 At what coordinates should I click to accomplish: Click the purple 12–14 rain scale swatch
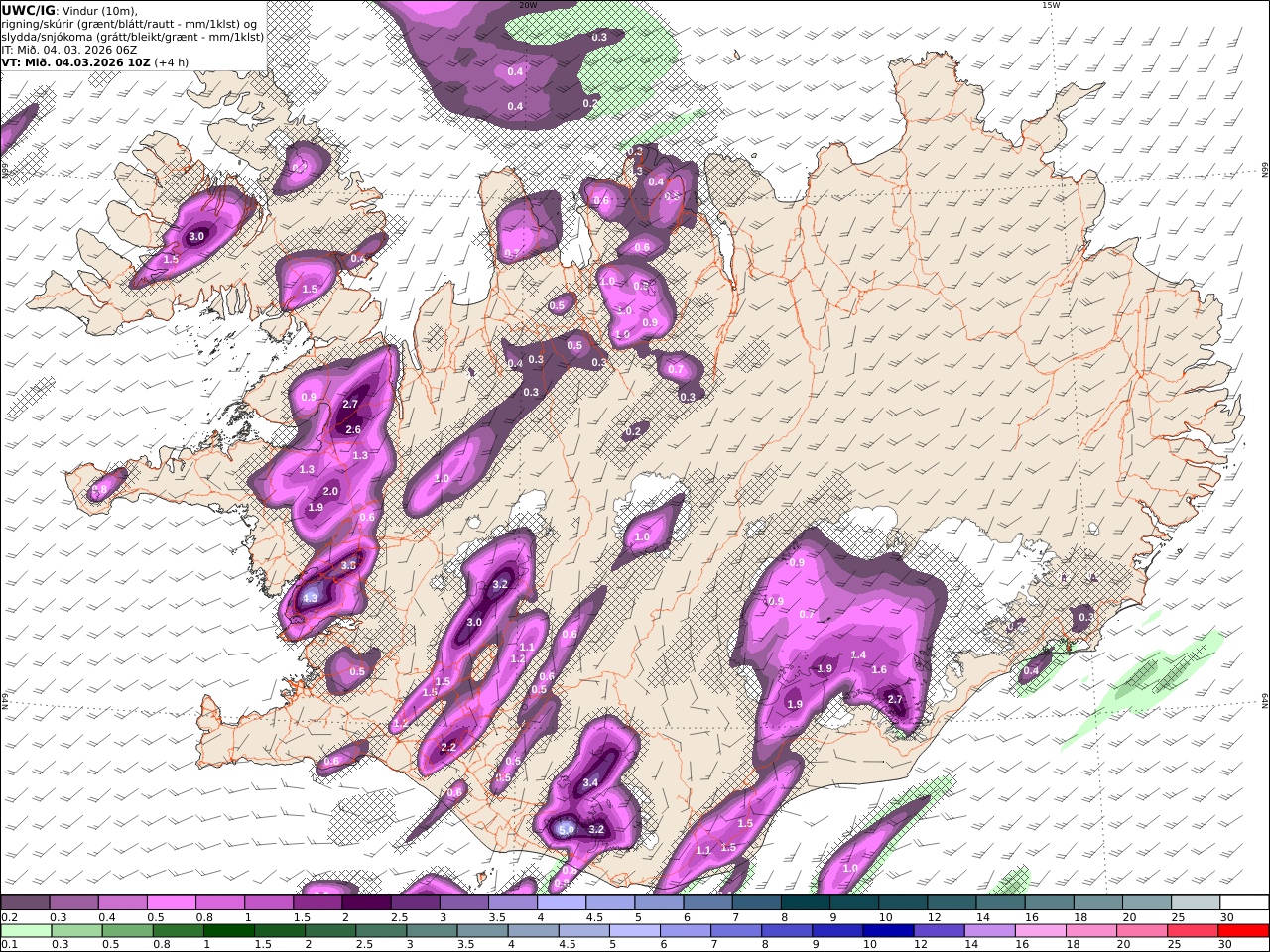pyautogui.click(x=938, y=930)
